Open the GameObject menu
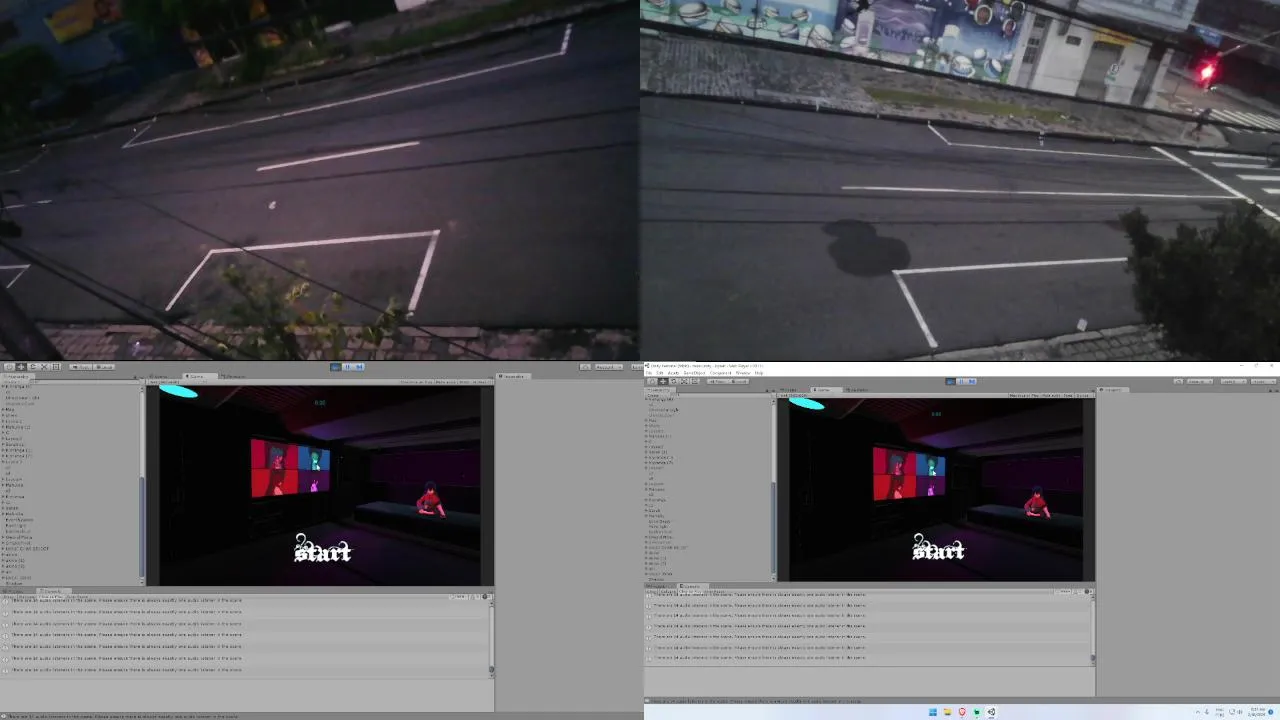Viewport: 1280px width, 720px height. (695, 372)
